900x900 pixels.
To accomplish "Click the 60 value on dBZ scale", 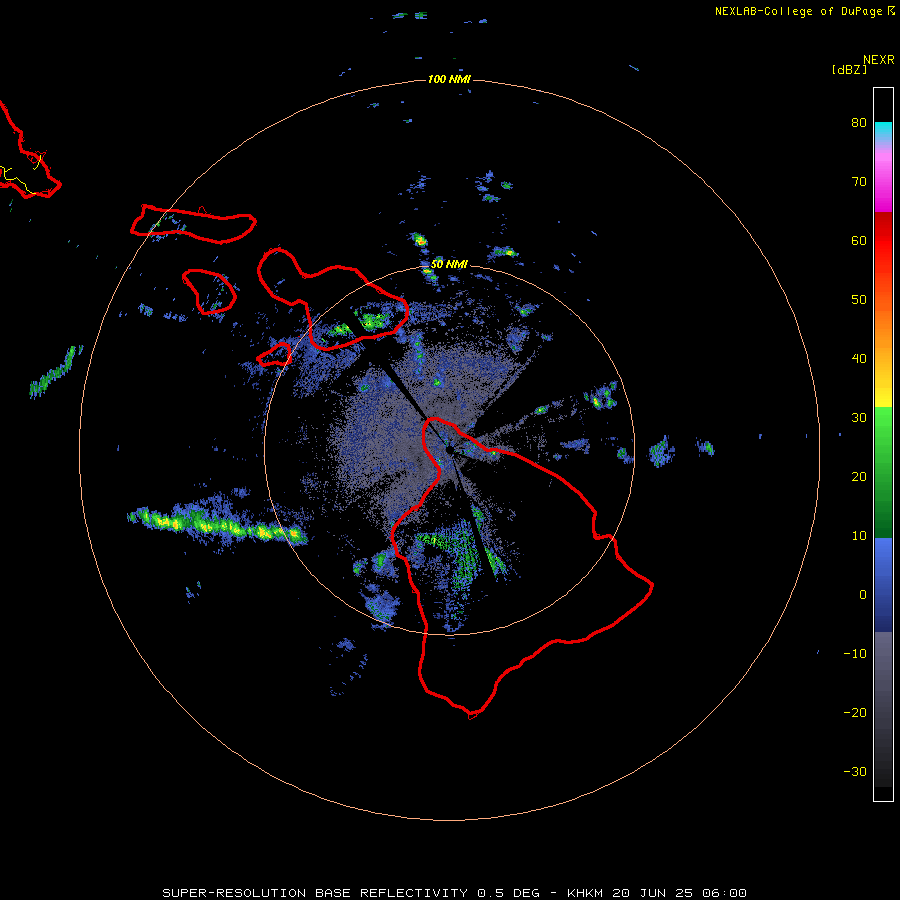I will (859, 241).
